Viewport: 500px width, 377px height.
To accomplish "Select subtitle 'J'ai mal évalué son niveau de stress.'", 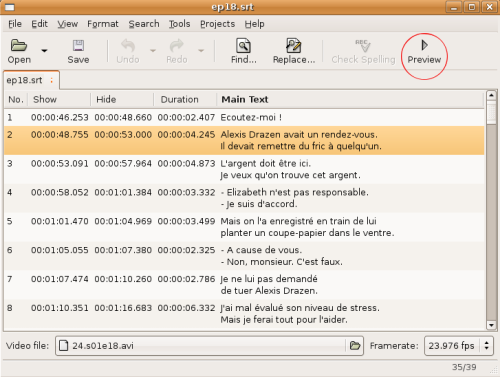I will pyautogui.click(x=300, y=308).
